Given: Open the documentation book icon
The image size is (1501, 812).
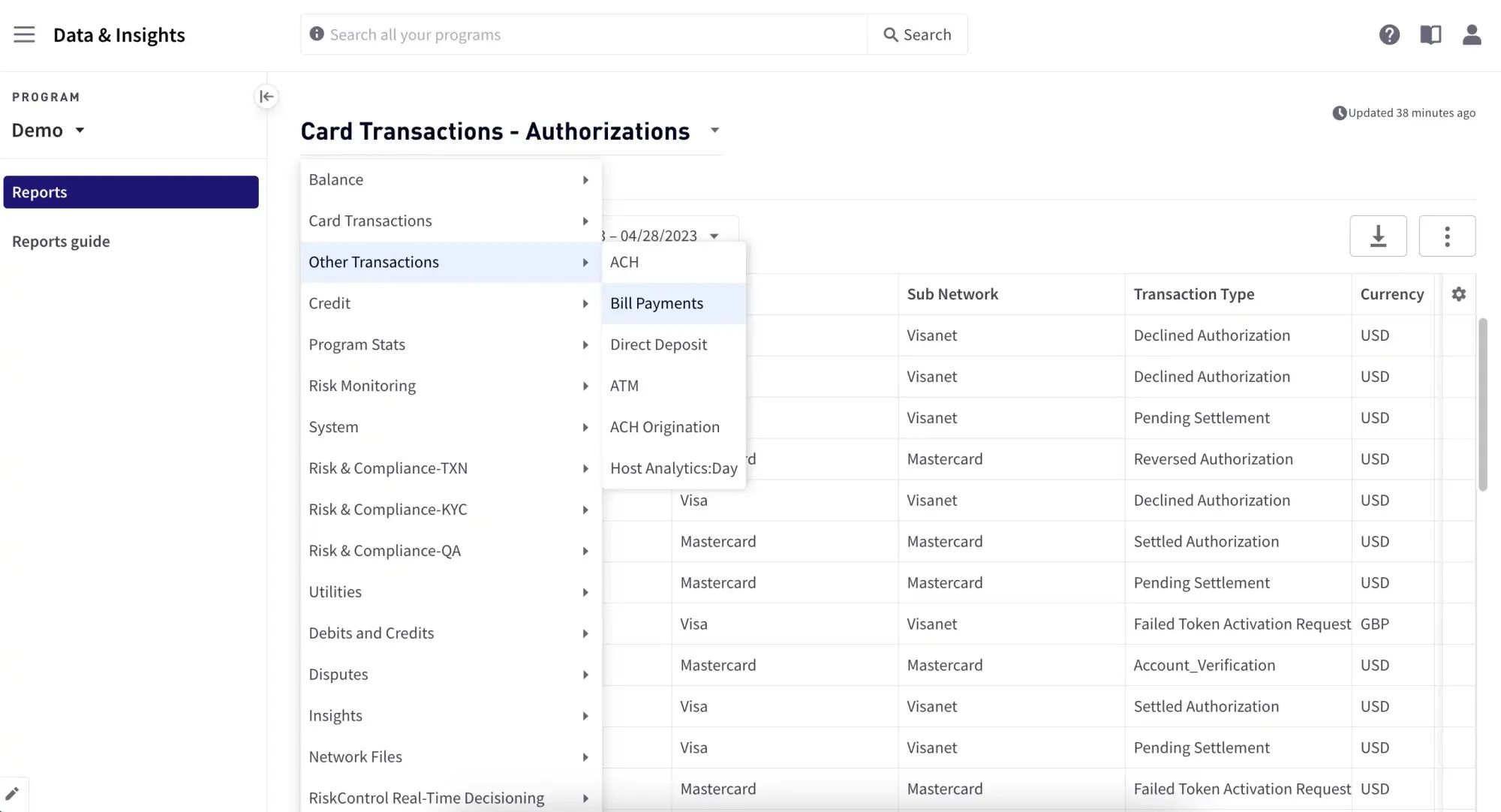Looking at the screenshot, I should click(1430, 35).
